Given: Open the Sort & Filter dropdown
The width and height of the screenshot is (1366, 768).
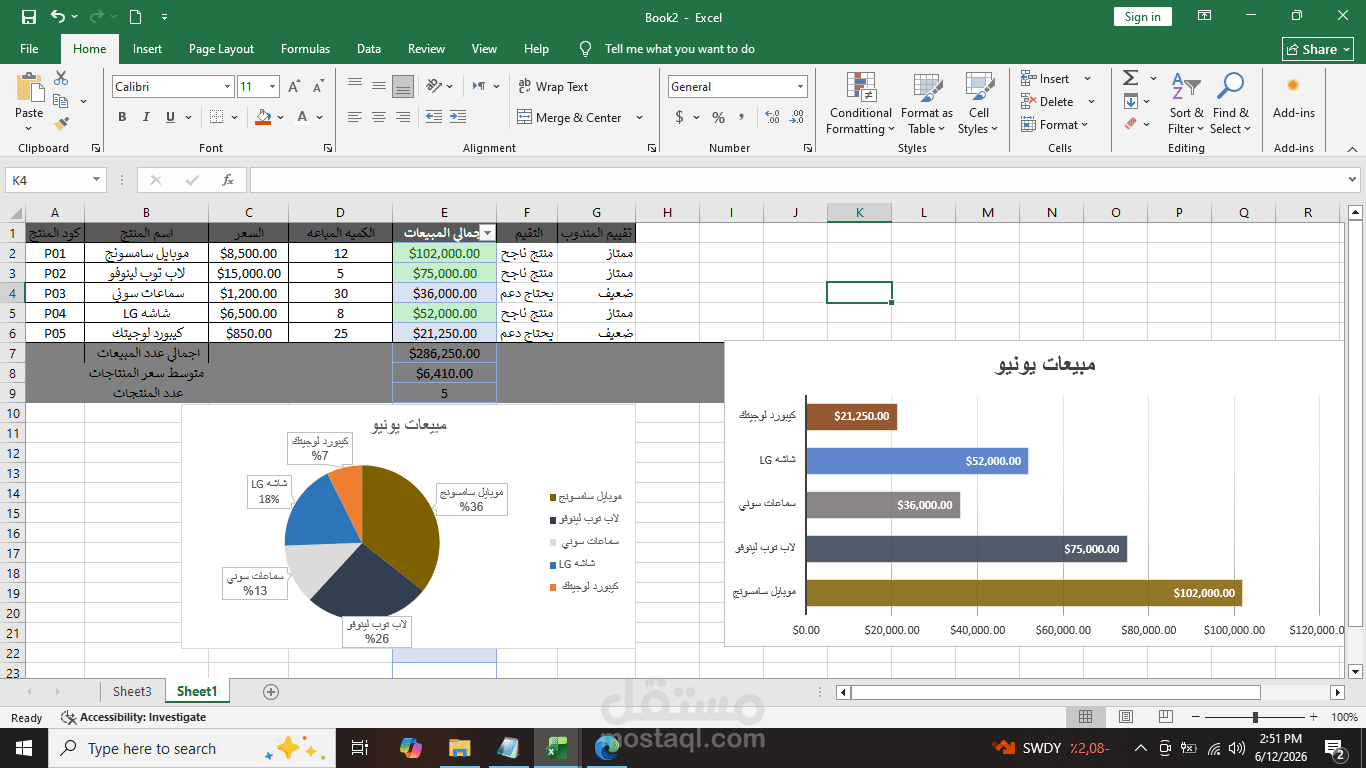Looking at the screenshot, I should [1186, 103].
